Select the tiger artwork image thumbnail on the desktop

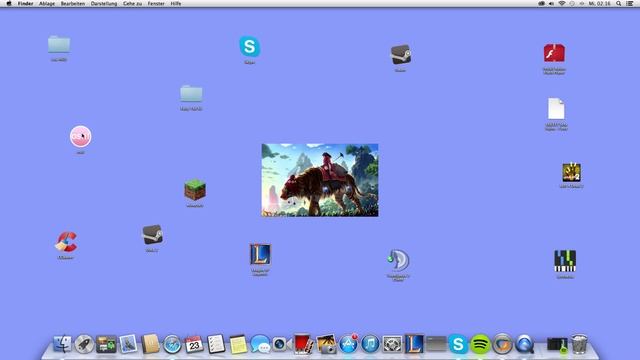(320, 180)
